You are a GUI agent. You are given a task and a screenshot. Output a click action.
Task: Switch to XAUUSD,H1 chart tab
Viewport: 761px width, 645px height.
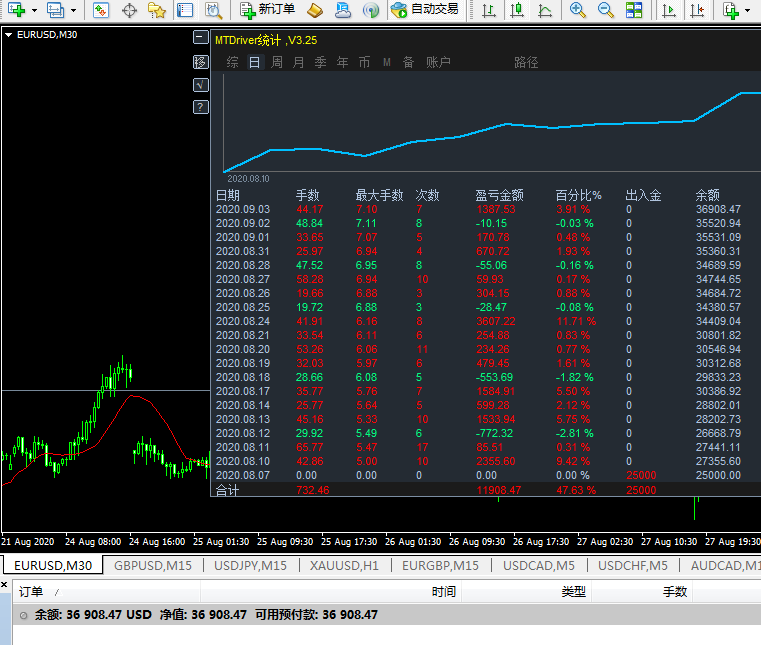[344, 565]
